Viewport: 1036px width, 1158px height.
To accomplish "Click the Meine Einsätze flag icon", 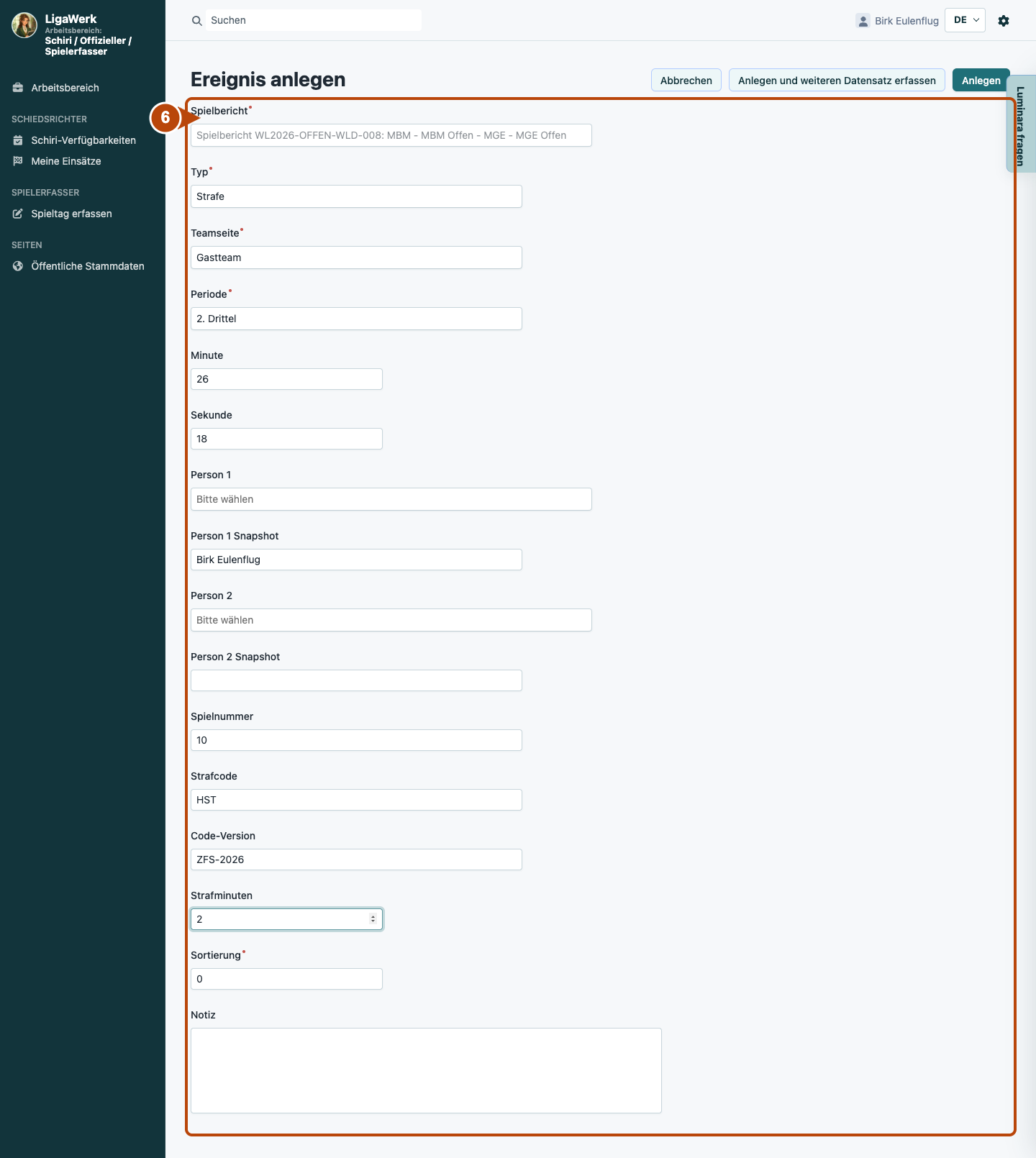I will (x=18, y=161).
